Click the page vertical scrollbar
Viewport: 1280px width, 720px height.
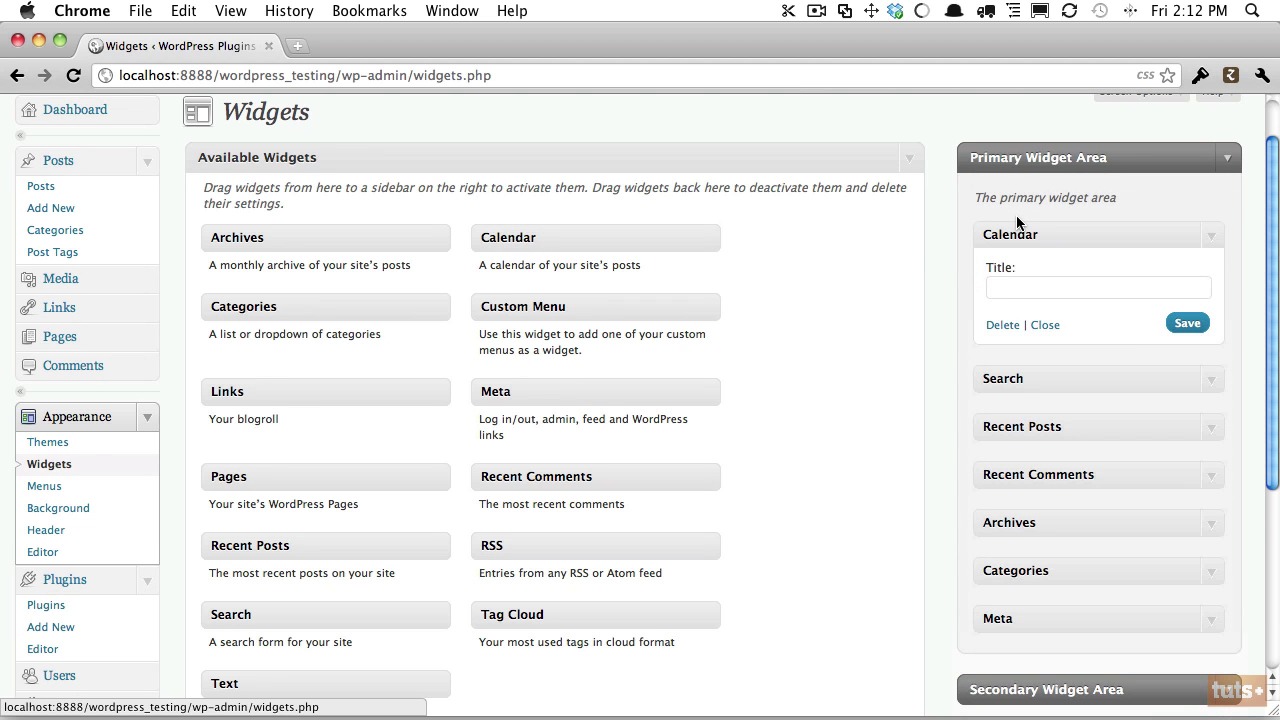[x=1272, y=314]
